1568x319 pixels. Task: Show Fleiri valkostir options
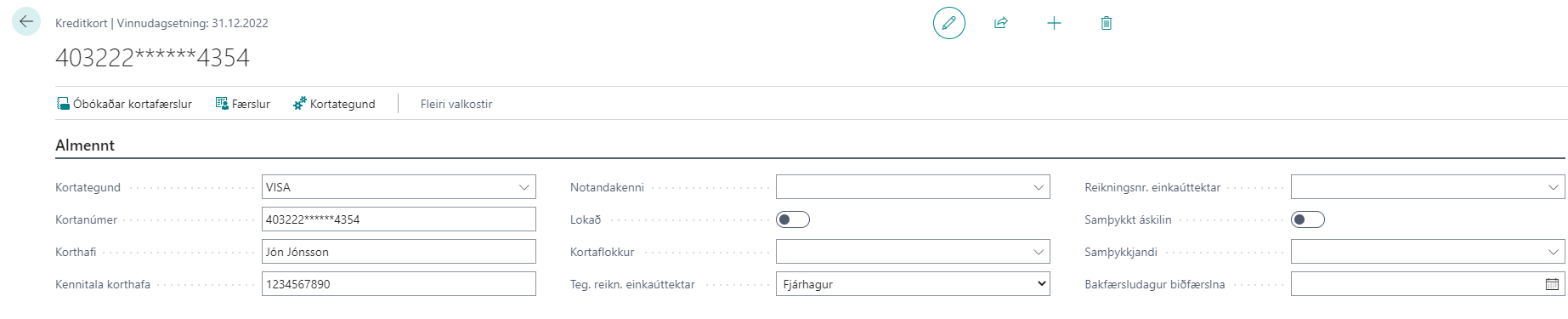click(x=456, y=104)
